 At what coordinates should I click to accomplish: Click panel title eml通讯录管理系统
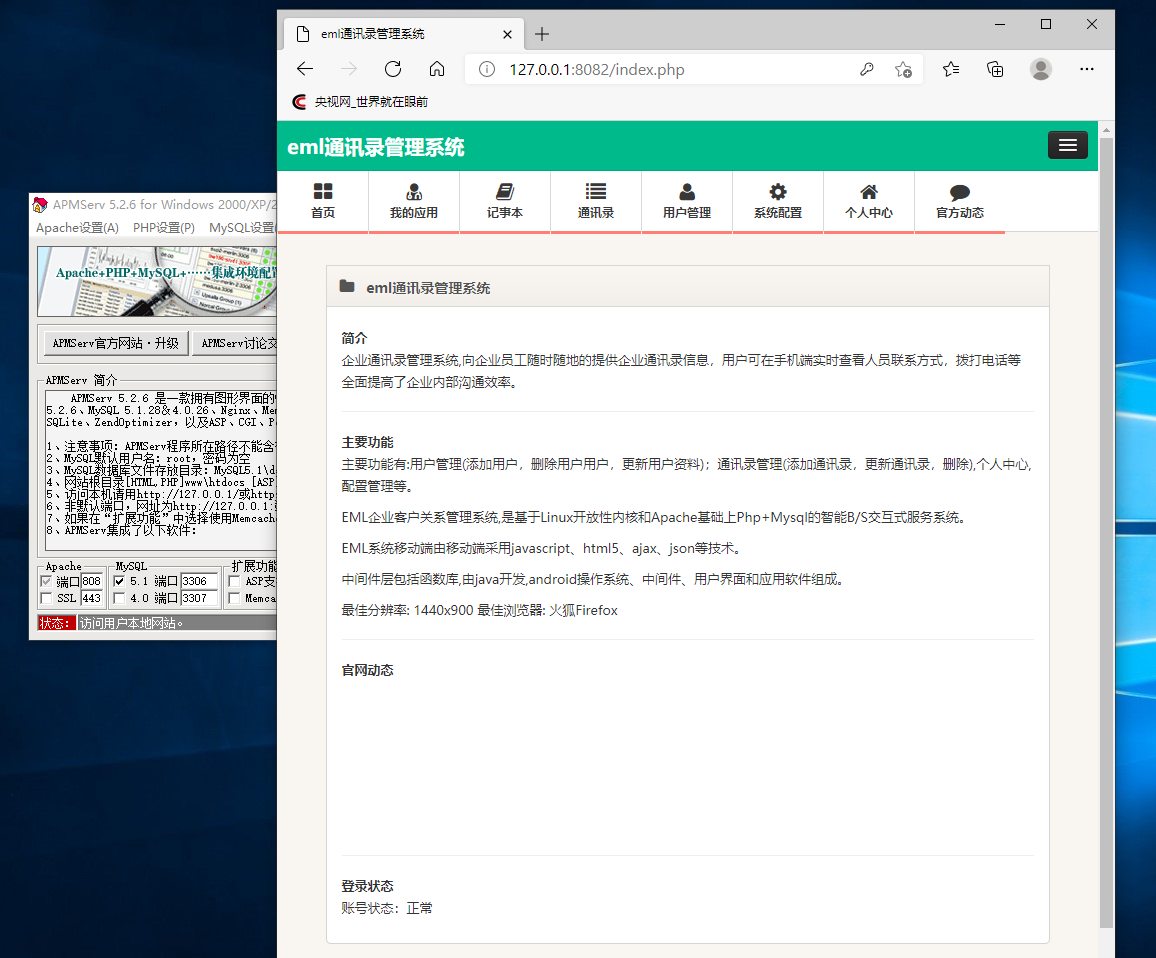(x=428, y=288)
